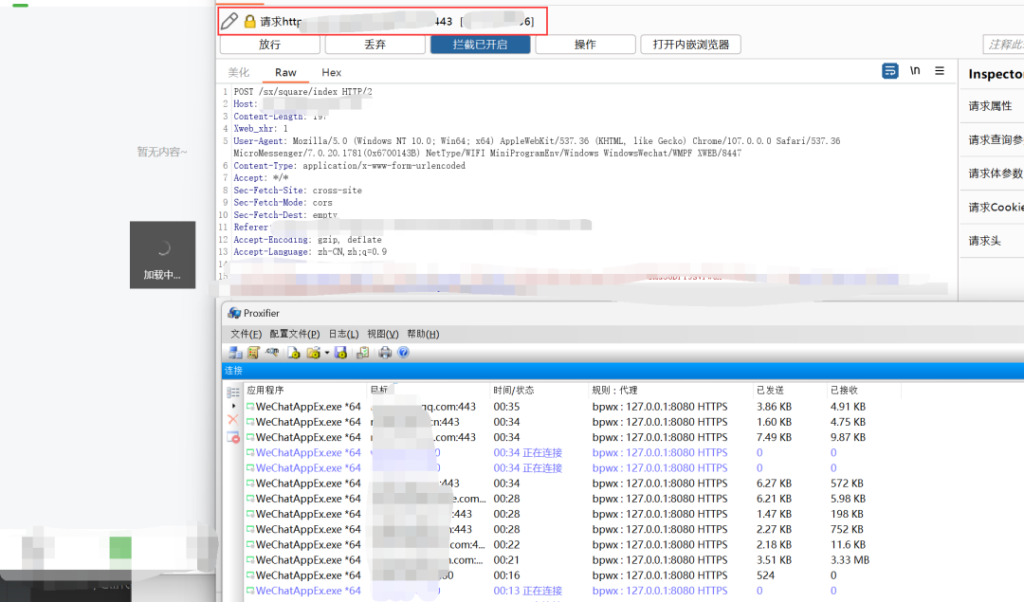Screen dimensions: 1024x602
Task: Open the editor hamburger options menu
Action: [x=939, y=71]
